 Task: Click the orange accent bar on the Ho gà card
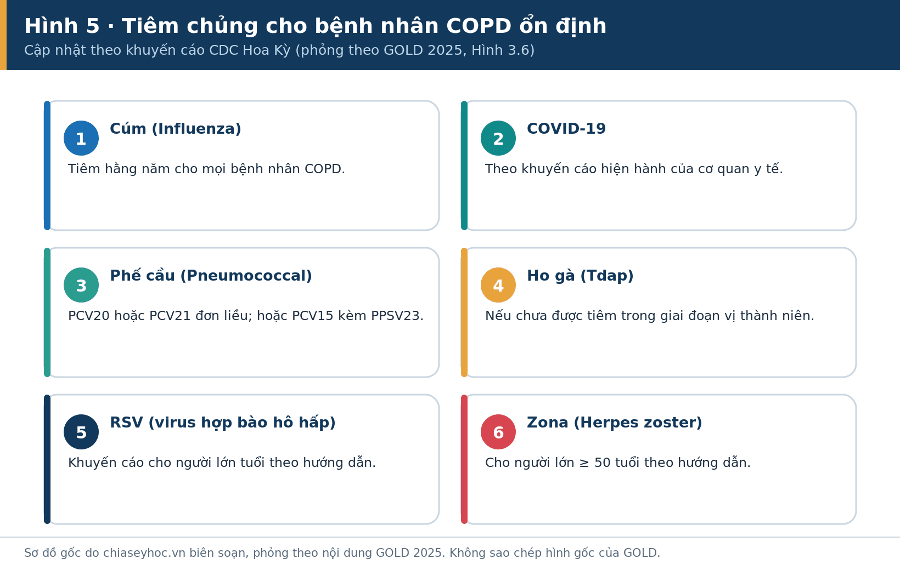[464, 312]
